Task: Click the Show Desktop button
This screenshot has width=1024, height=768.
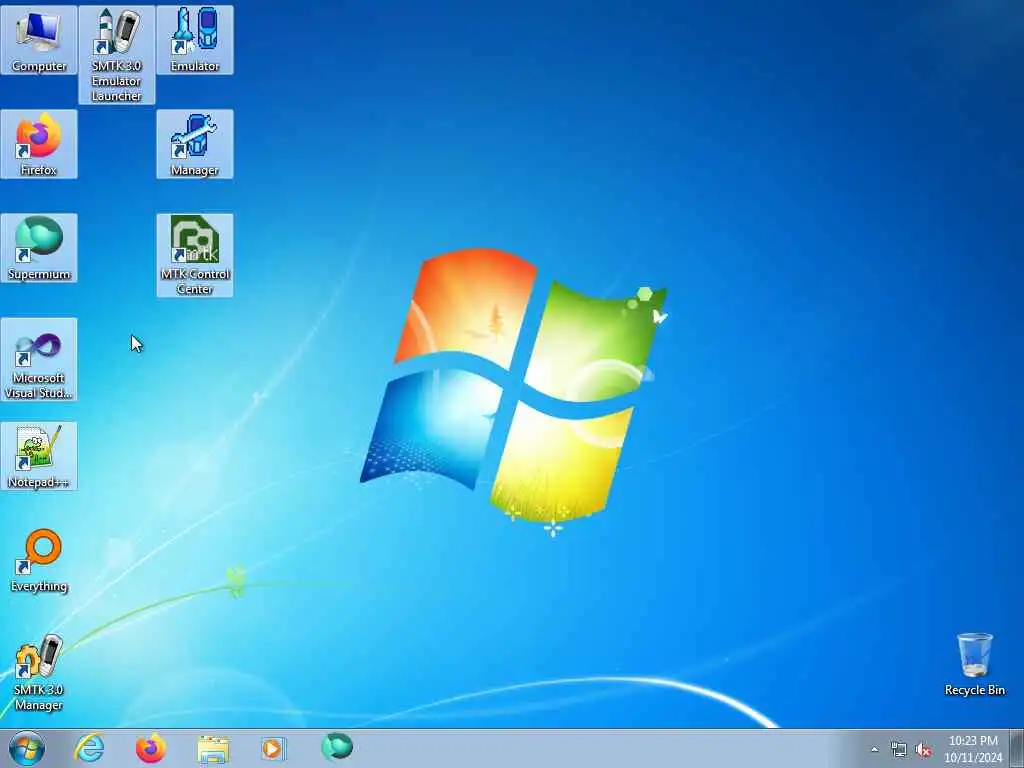Action: pyautogui.click(x=1017, y=749)
